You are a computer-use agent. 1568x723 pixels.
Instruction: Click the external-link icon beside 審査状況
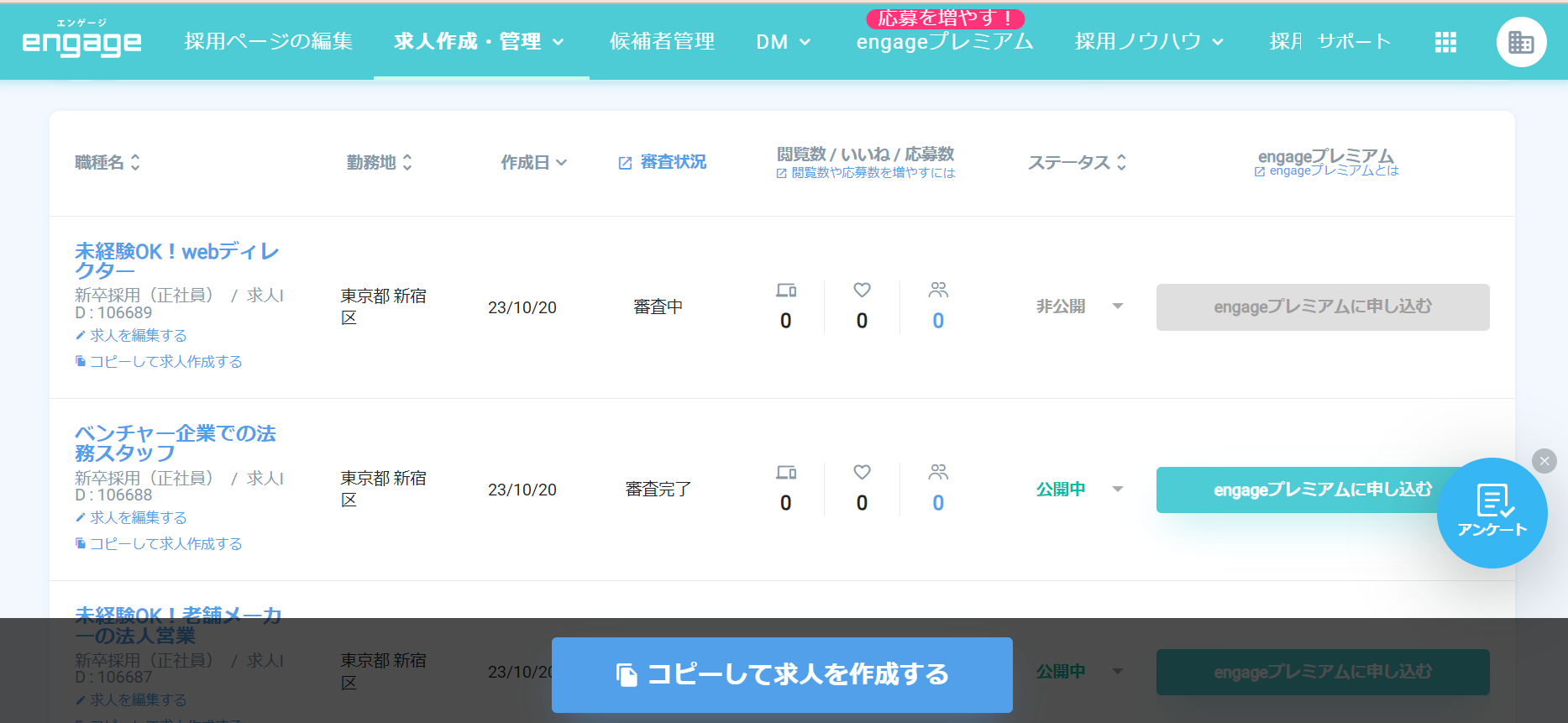[x=625, y=163]
